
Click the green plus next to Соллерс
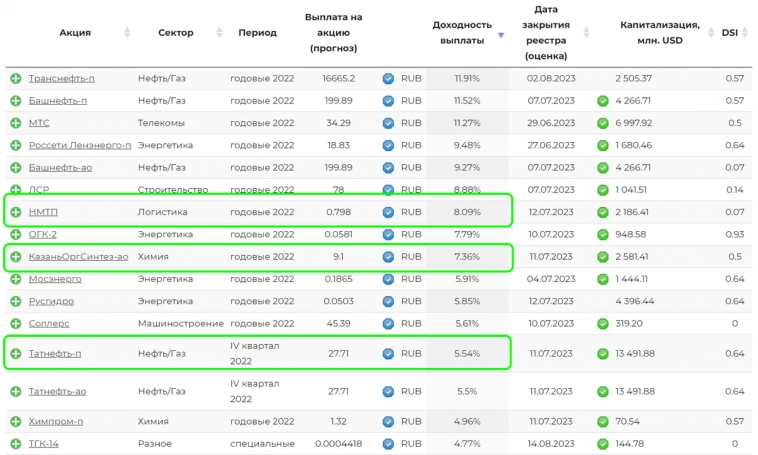pos(16,323)
